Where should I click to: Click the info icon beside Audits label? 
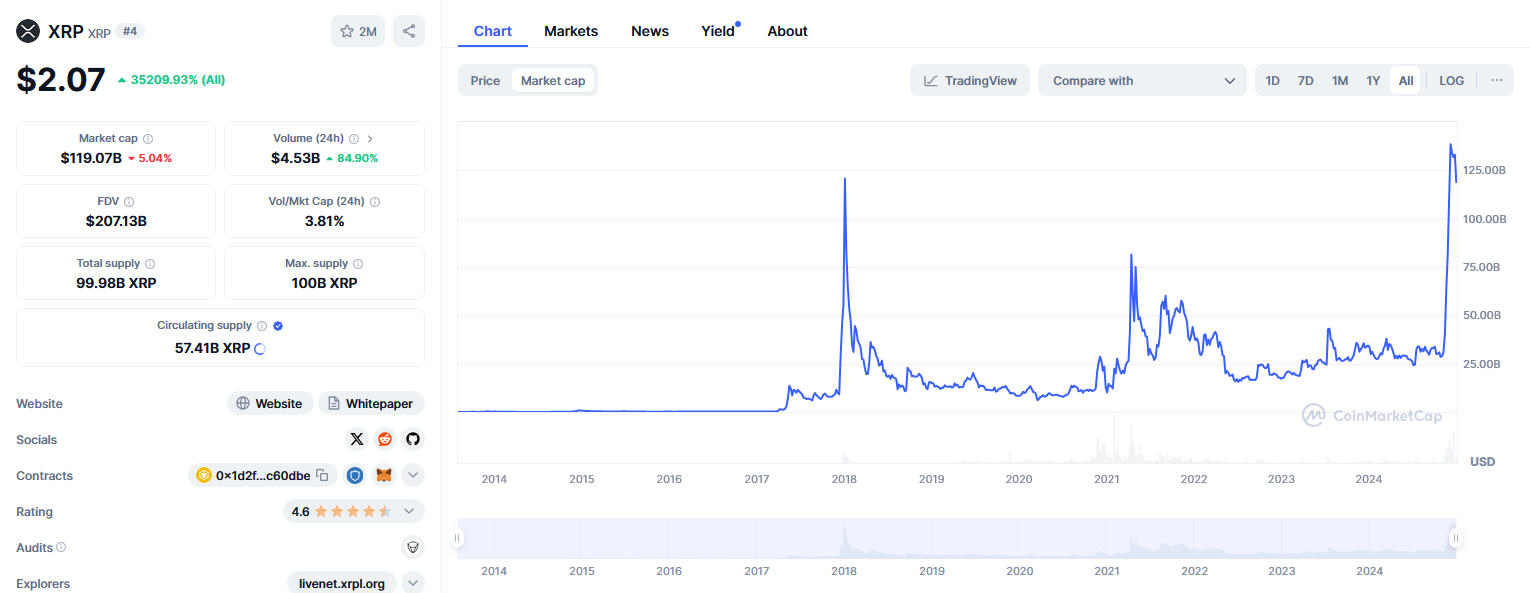pyautogui.click(x=61, y=547)
